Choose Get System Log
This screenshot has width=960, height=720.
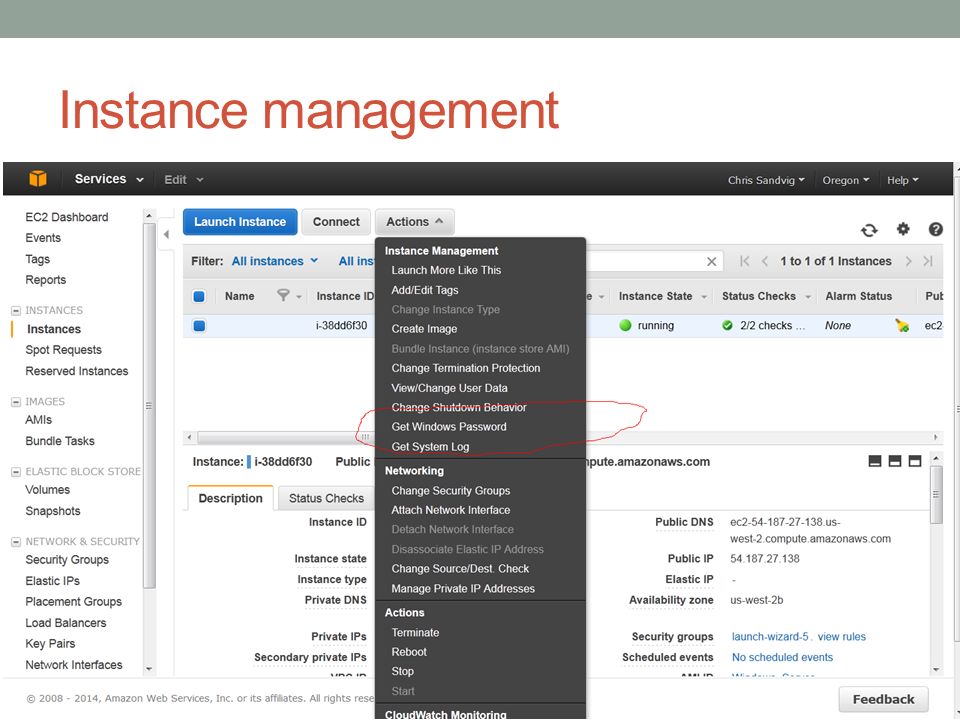pyautogui.click(x=430, y=446)
